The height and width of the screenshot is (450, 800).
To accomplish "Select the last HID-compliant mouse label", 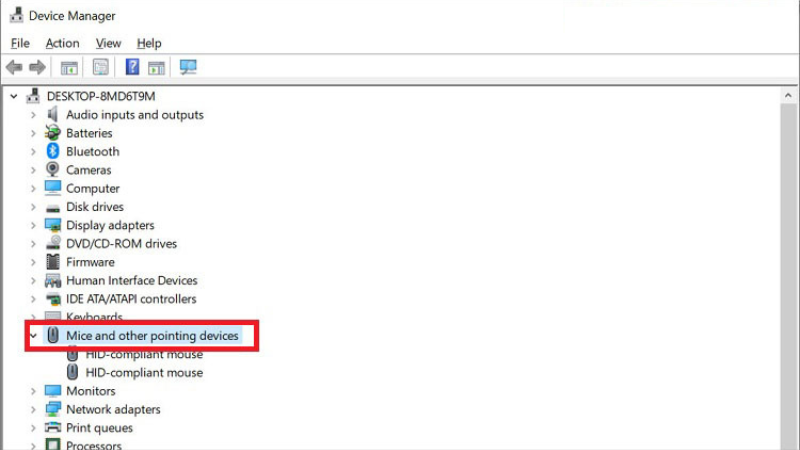I will 144,372.
